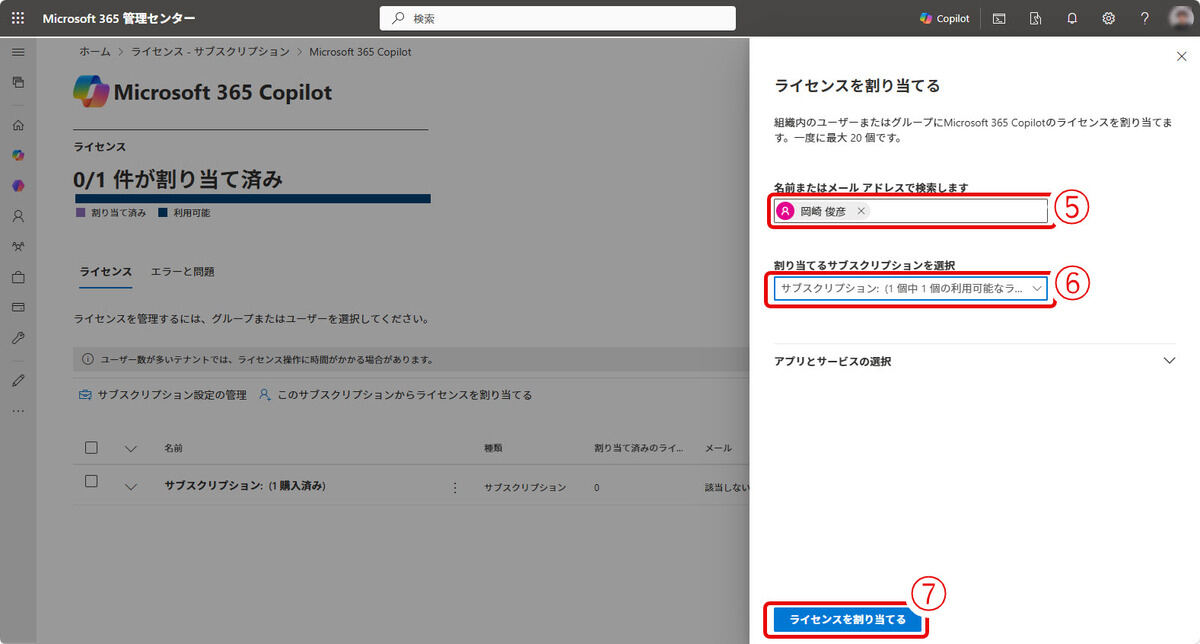Click the Home icon in left sidebar

pyautogui.click(x=18, y=125)
